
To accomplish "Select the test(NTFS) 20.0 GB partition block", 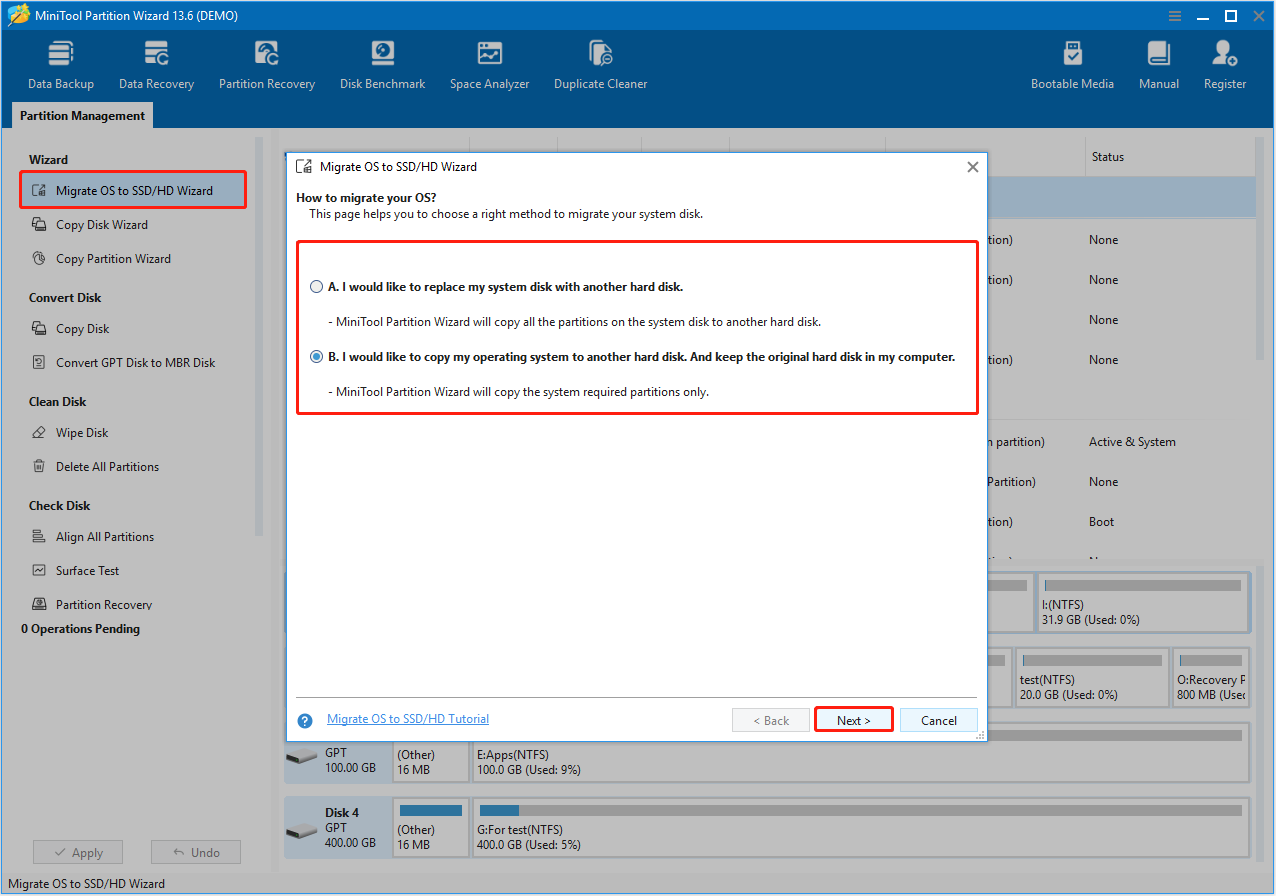I will [1092, 677].
